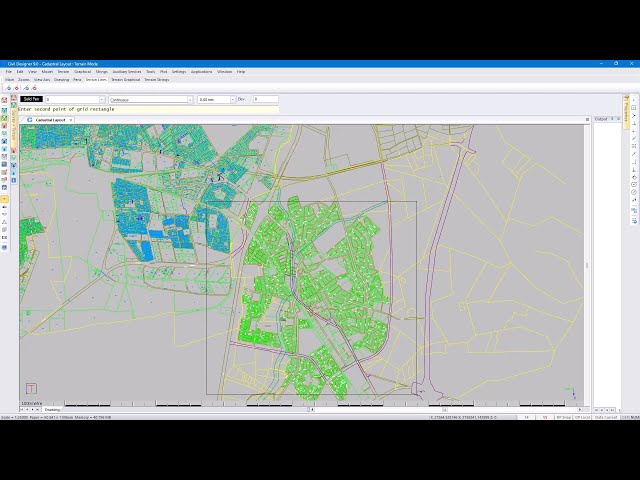Select the Drawing sheet tab at bottom
The width and height of the screenshot is (640, 480).
(53, 409)
